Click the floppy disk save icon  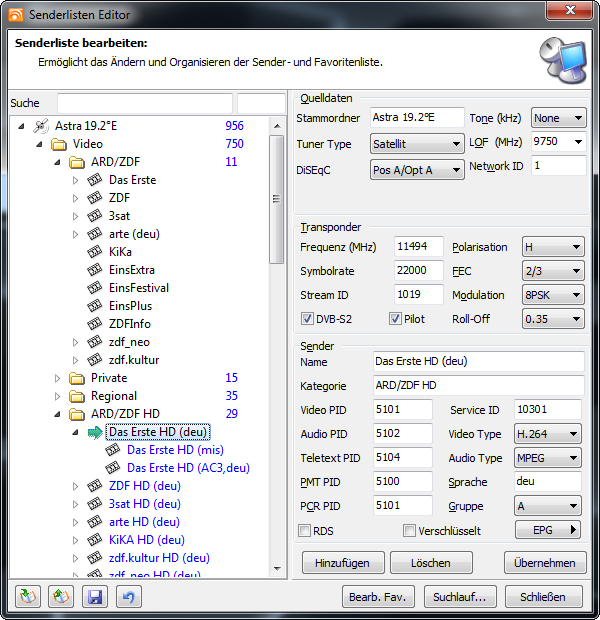pyautogui.click(x=95, y=597)
